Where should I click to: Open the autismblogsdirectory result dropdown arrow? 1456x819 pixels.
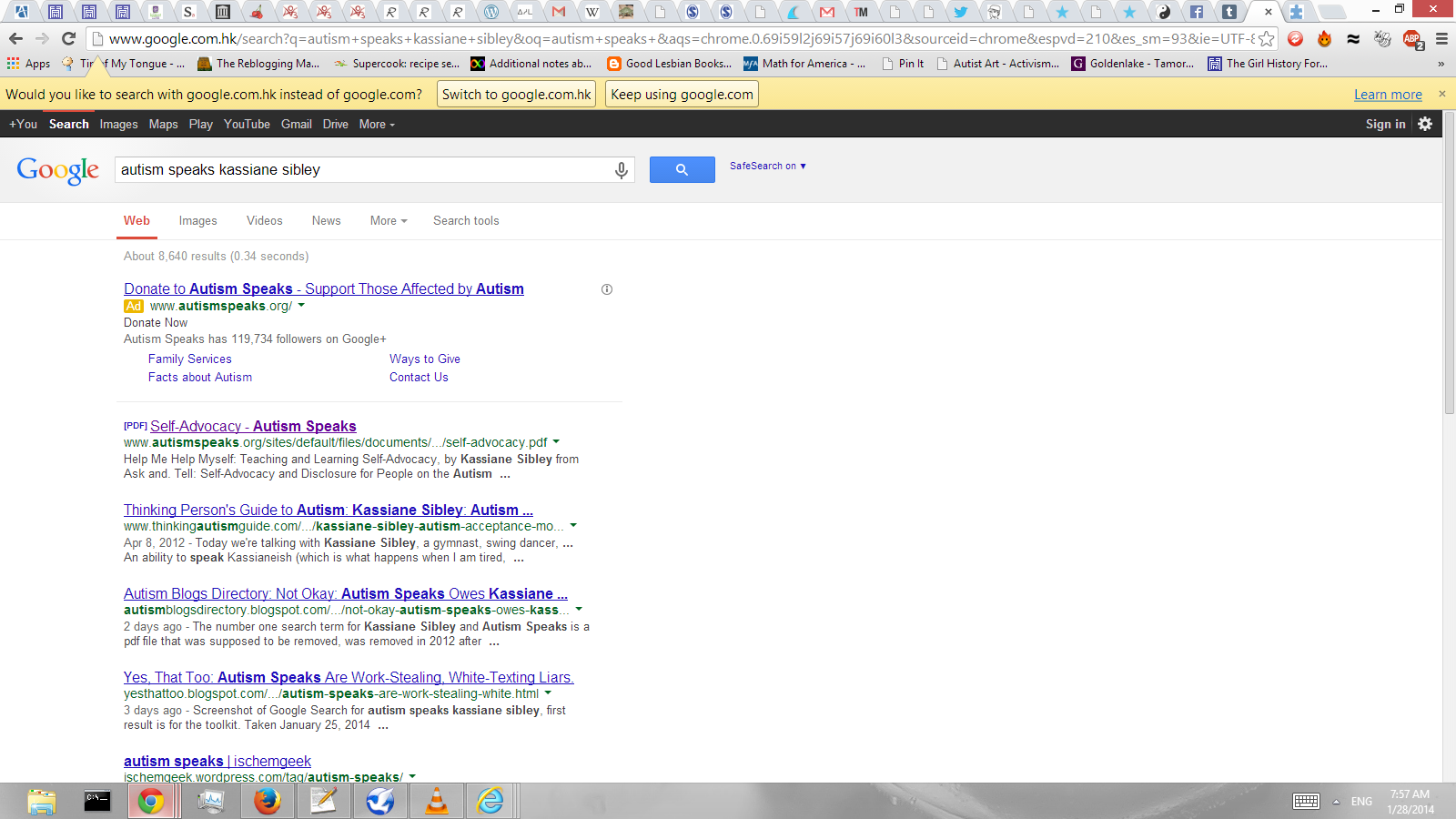[579, 610]
